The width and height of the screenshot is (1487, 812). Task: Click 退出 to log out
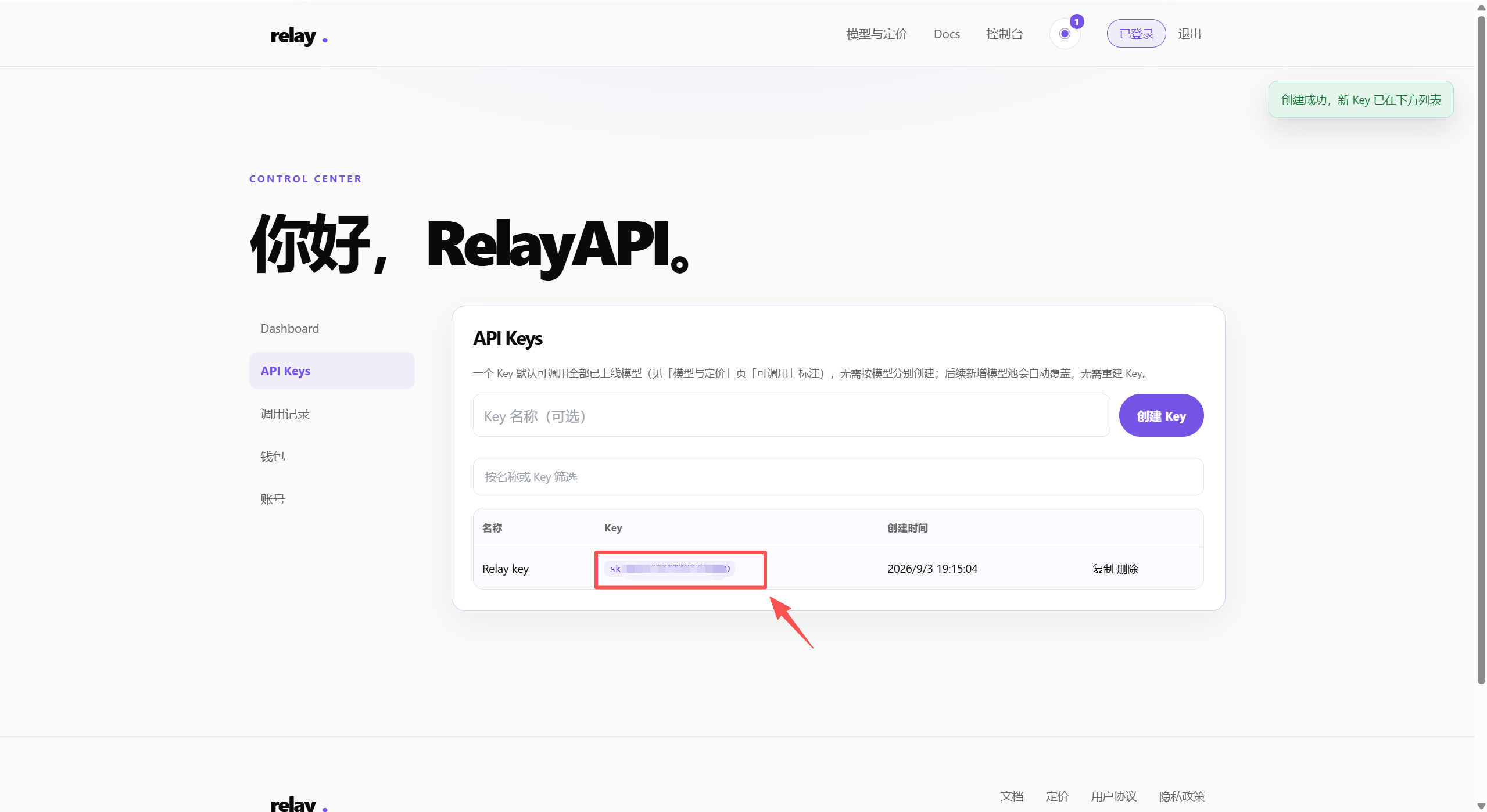pyautogui.click(x=1189, y=34)
